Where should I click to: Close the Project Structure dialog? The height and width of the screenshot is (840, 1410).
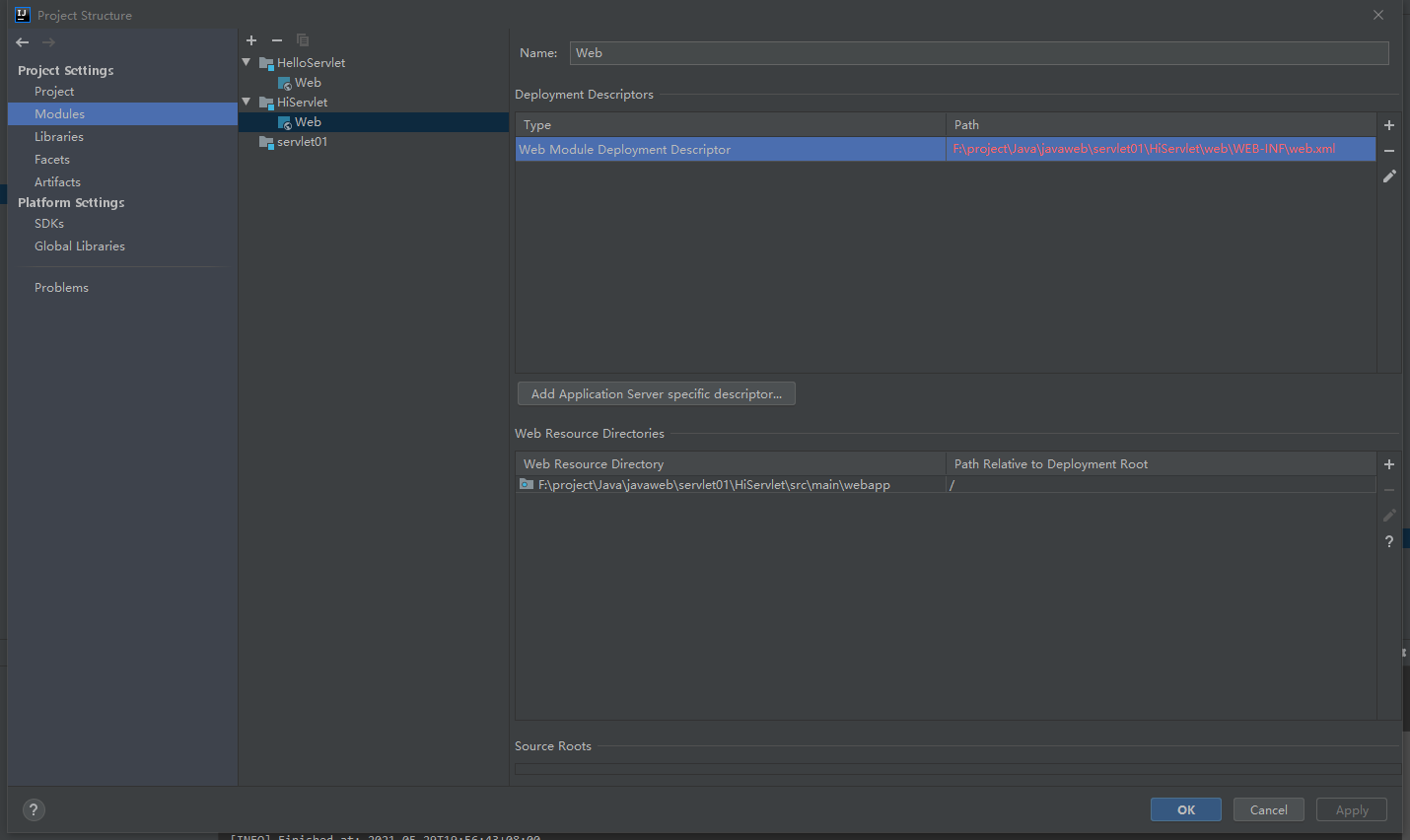(1378, 15)
